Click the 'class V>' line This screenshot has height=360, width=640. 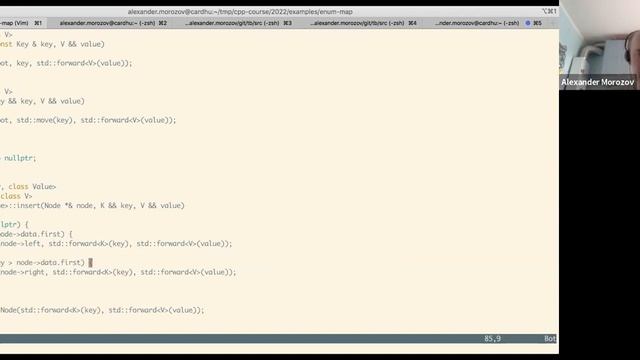[16, 196]
